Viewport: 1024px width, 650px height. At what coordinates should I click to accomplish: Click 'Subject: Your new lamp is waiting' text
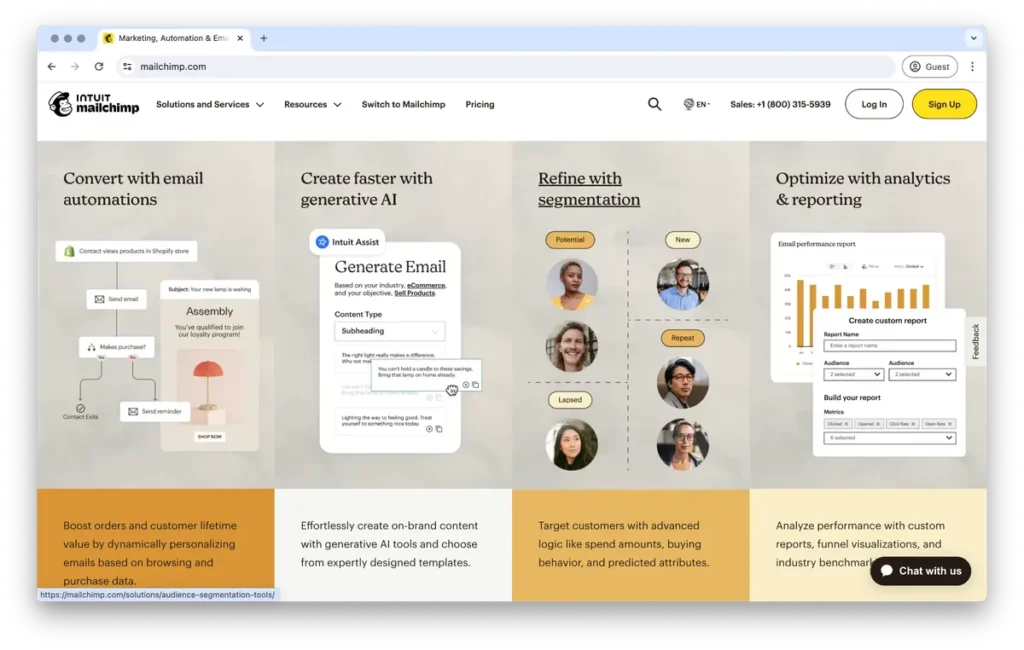(x=210, y=289)
